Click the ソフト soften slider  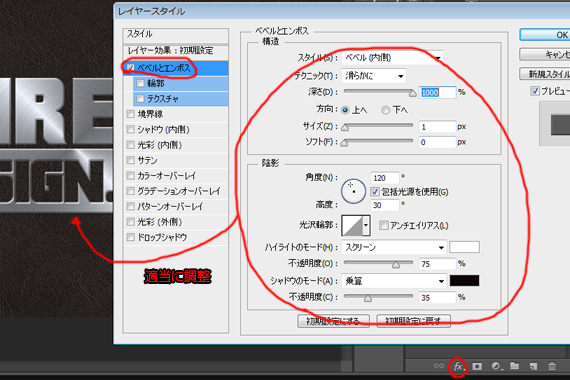[377, 142]
